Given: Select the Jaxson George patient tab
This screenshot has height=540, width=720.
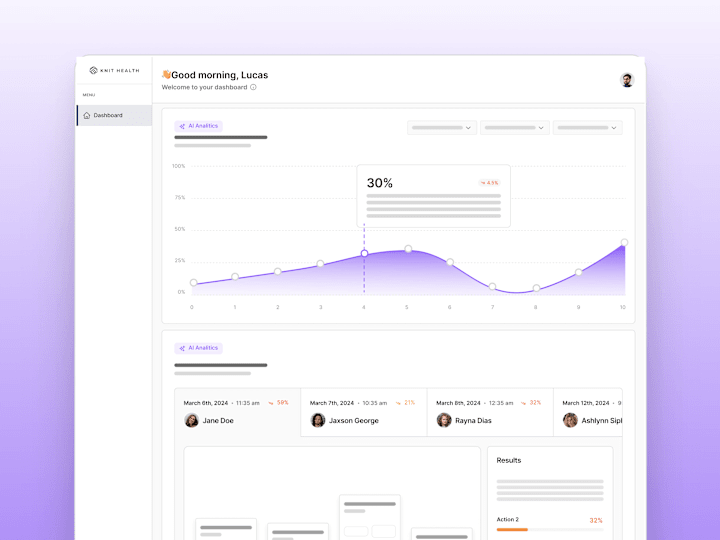Looking at the screenshot, I should tap(364, 412).
